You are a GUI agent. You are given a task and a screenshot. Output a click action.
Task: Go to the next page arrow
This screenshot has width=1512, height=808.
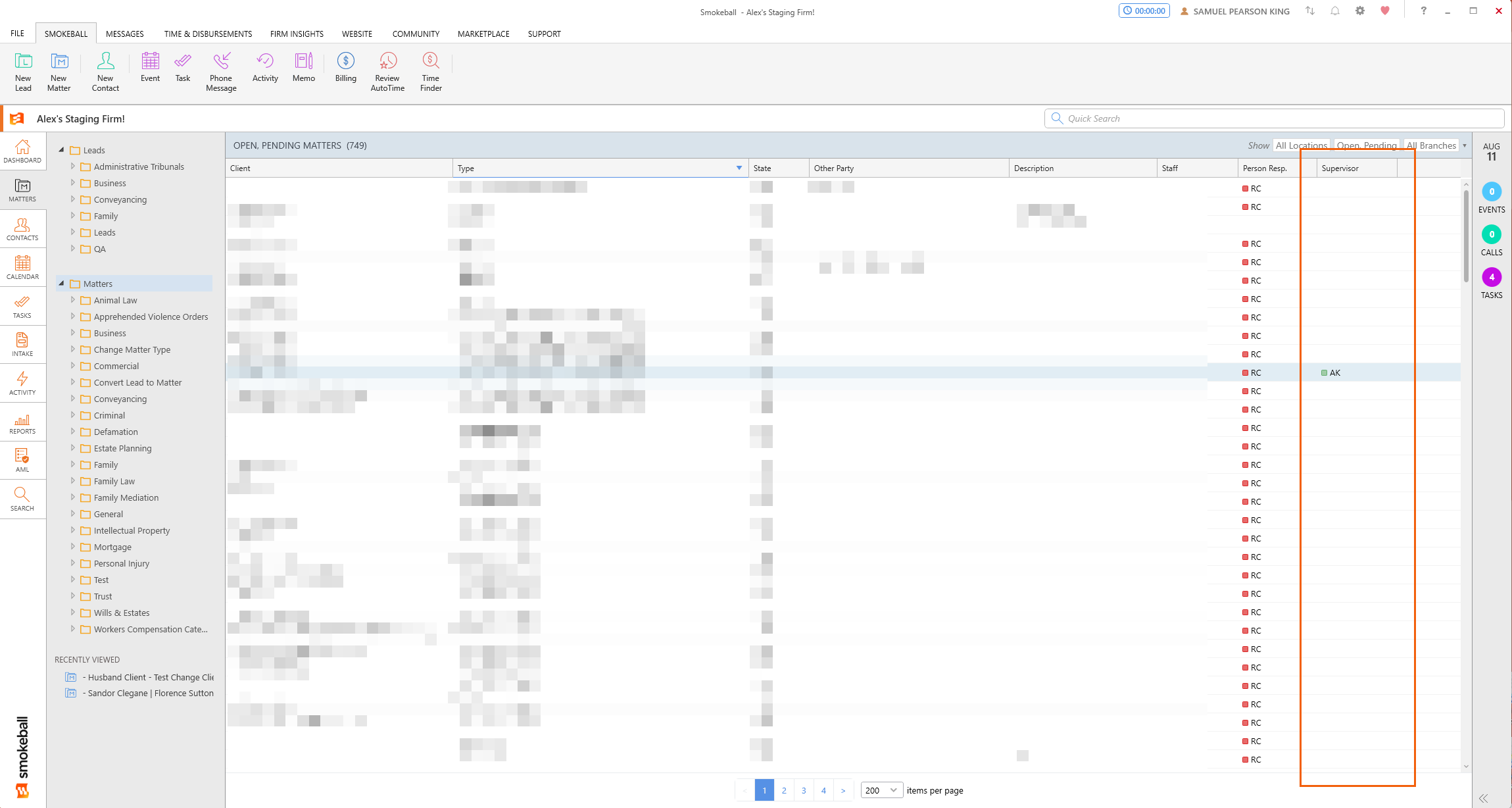[843, 790]
